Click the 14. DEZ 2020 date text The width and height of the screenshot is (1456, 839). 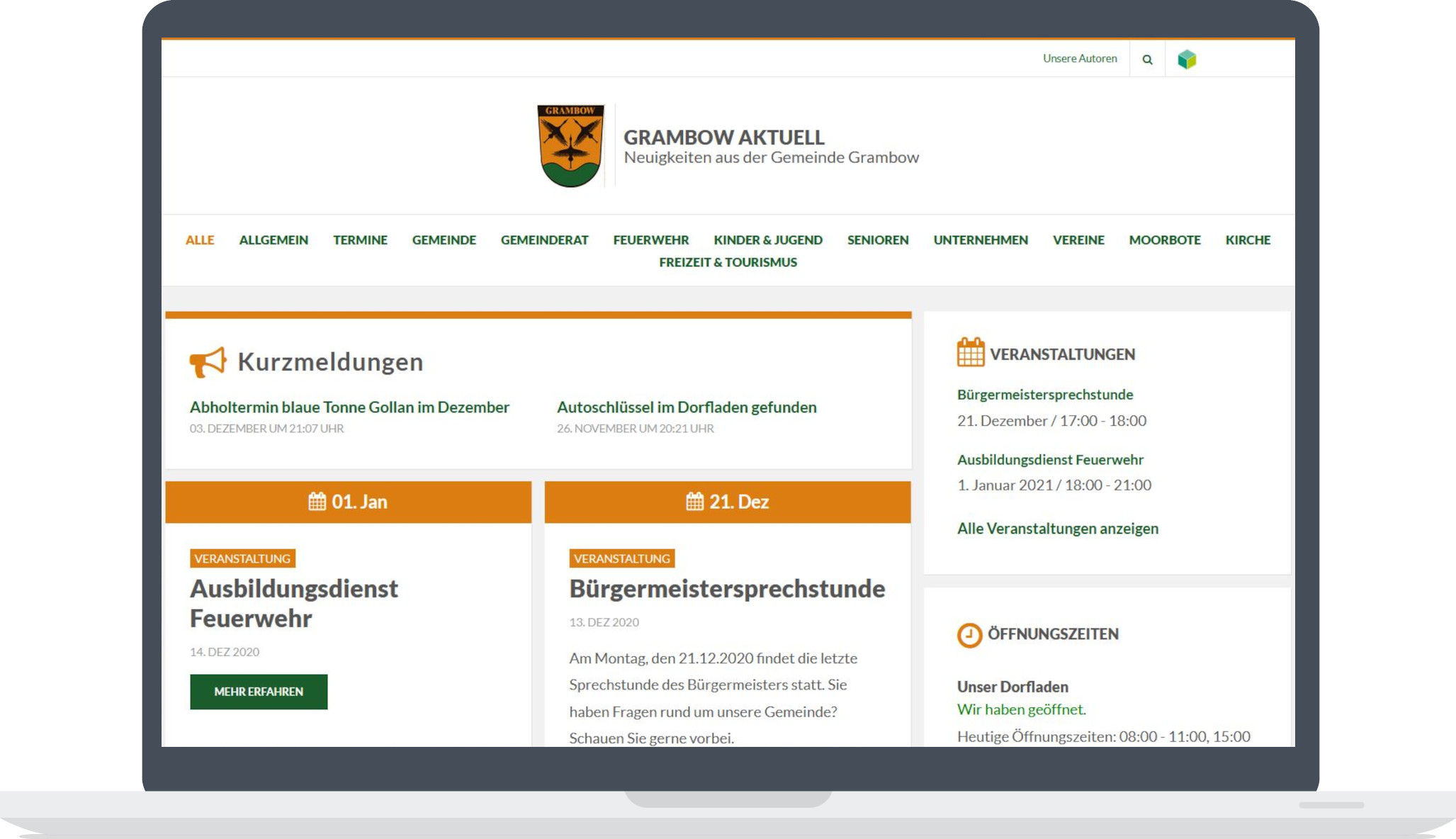(225, 652)
